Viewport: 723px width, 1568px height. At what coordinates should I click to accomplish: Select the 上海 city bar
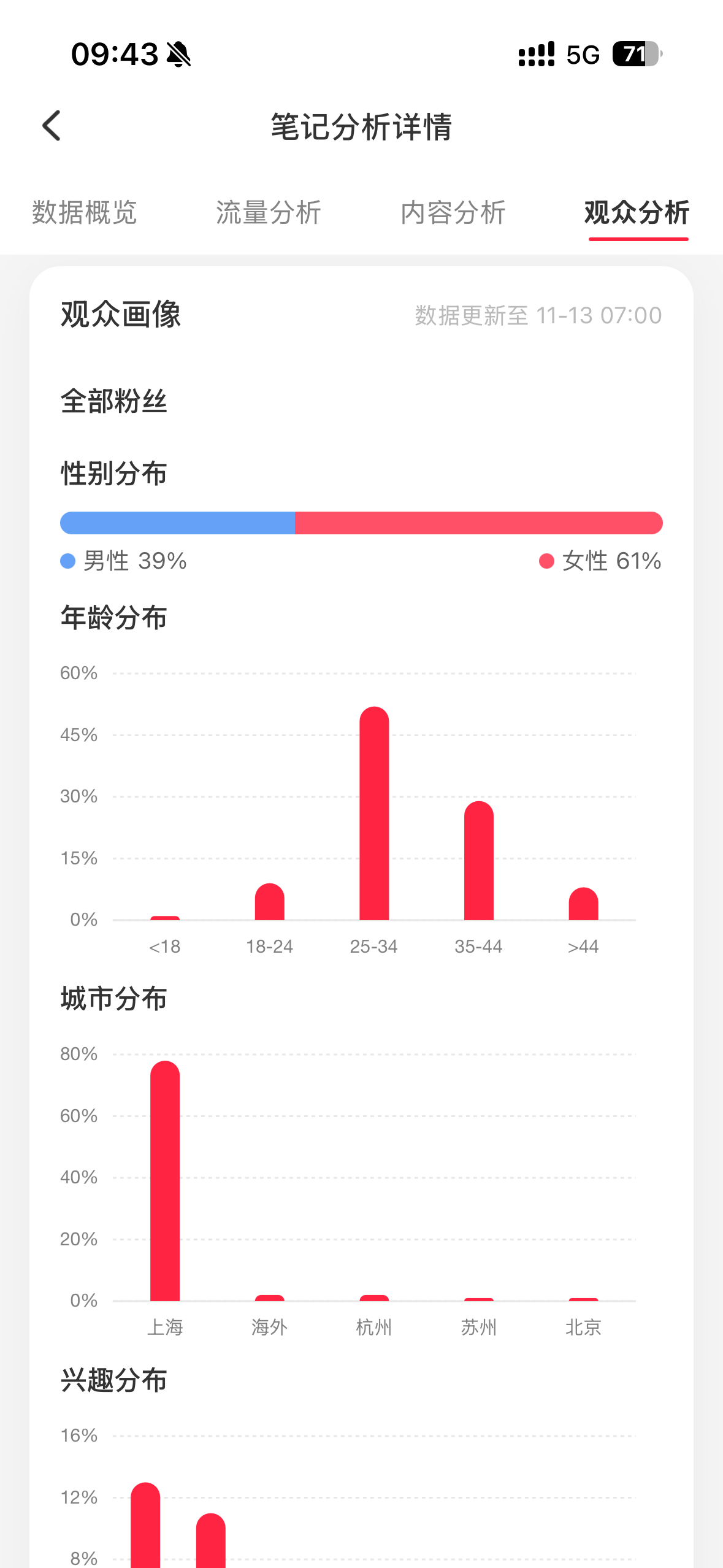pyautogui.click(x=165, y=1180)
